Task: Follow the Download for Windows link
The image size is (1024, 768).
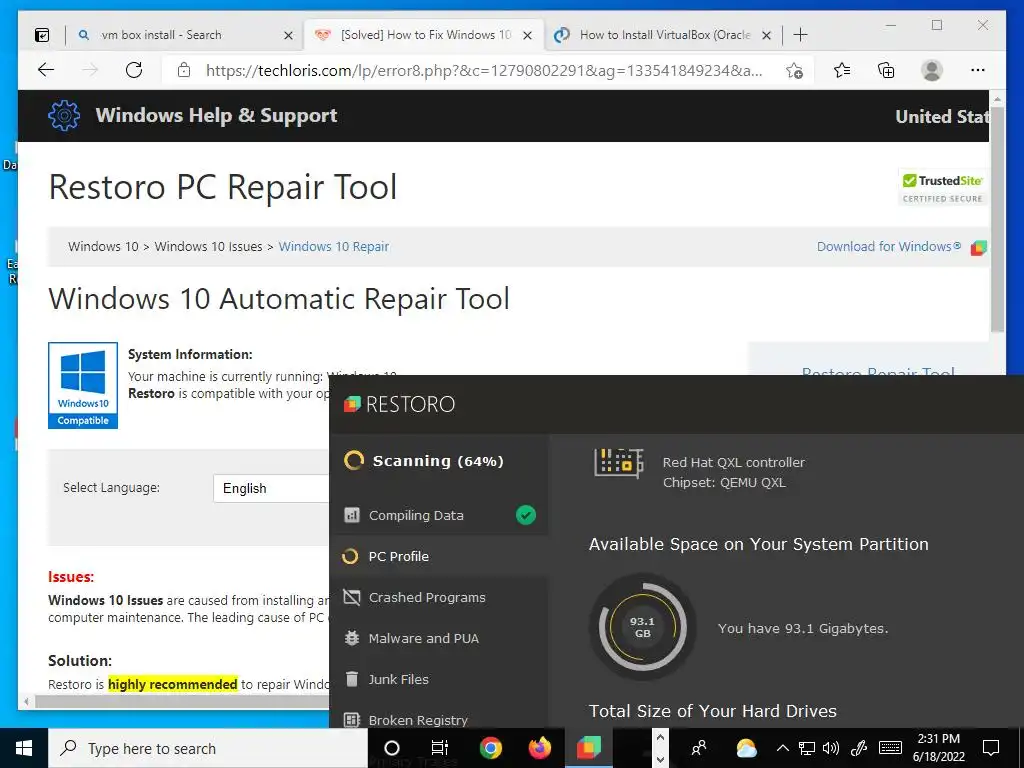Action: [889, 247]
